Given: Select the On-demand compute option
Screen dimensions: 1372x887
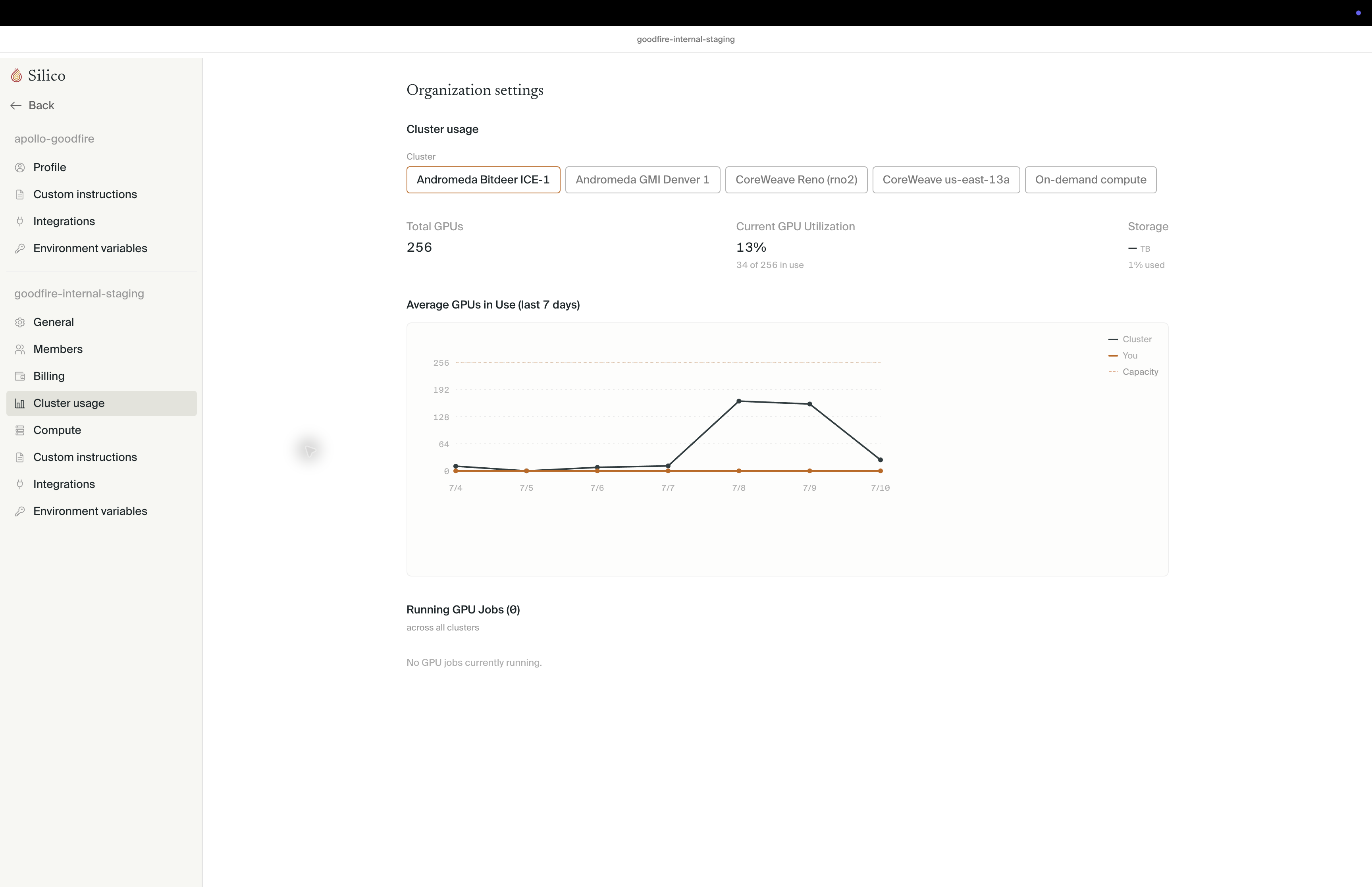Looking at the screenshot, I should tap(1091, 180).
